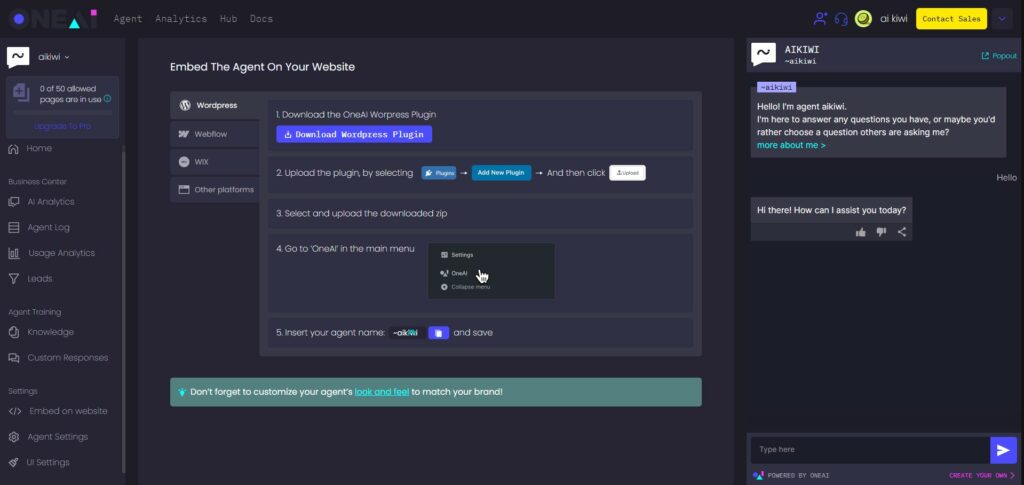The height and width of the screenshot is (485, 1024).
Task: Click the sidebar scrollbar
Action: point(123,310)
